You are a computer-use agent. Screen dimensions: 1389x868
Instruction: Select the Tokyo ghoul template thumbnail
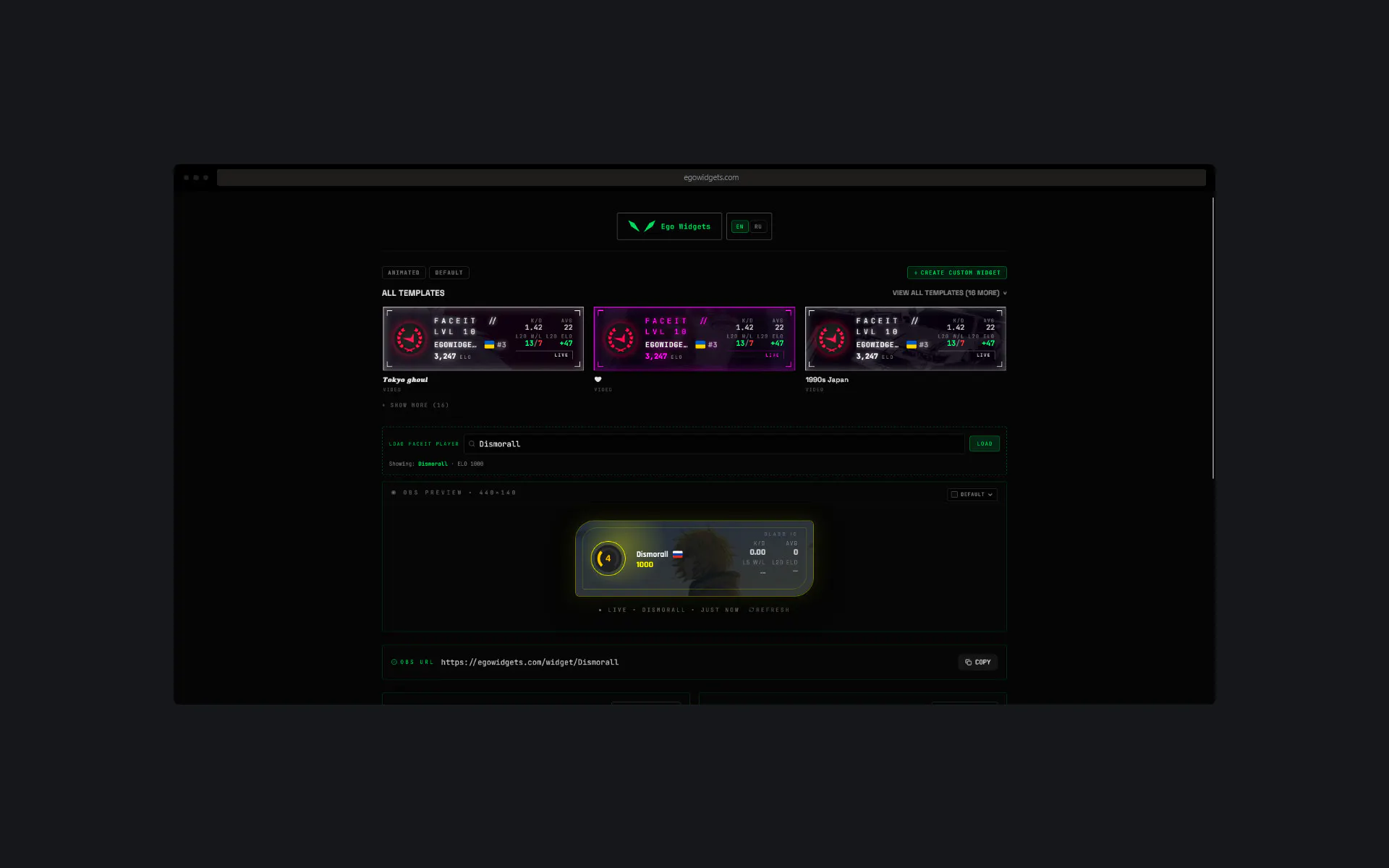tap(483, 339)
